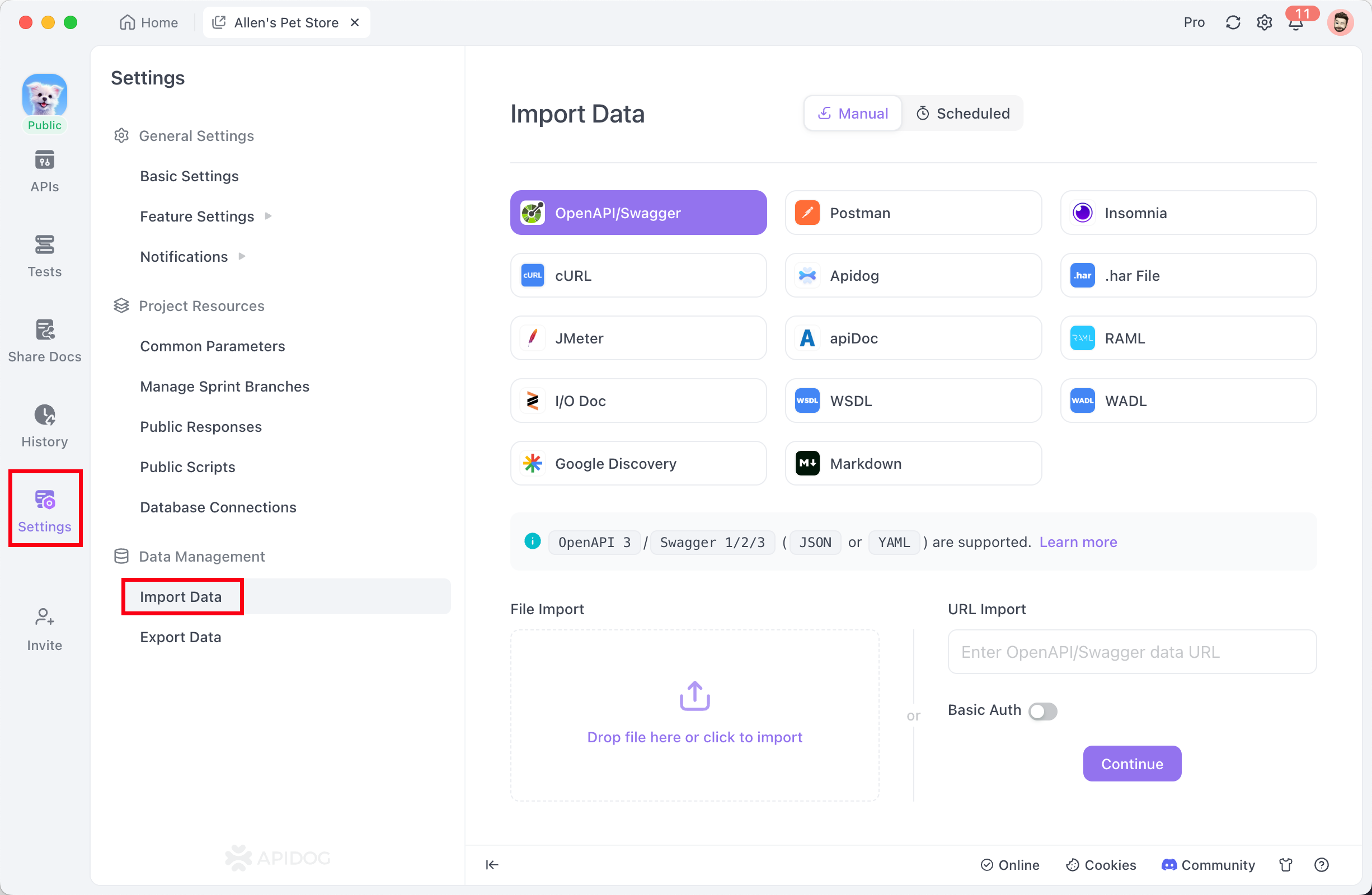Select the Postman import format
Screen dimensions: 1372x895
913,213
